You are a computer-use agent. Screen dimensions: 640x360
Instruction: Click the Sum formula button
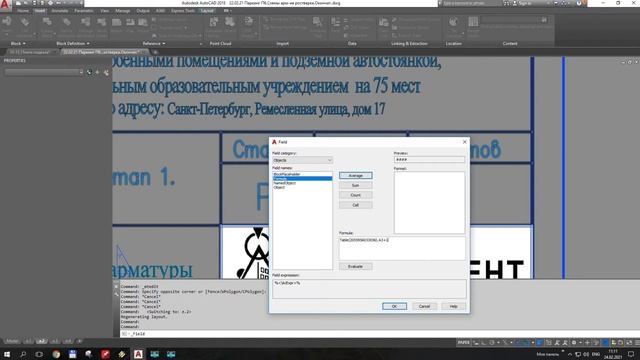(x=356, y=185)
